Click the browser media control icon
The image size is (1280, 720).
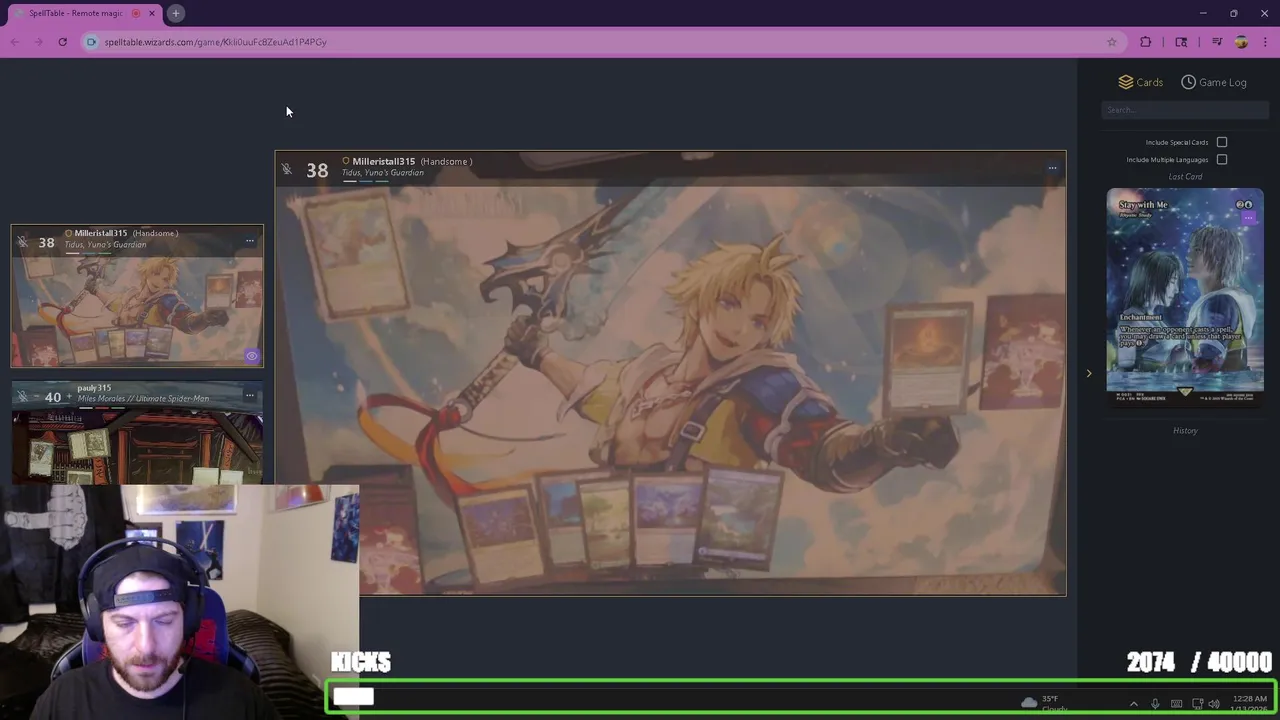(1217, 42)
